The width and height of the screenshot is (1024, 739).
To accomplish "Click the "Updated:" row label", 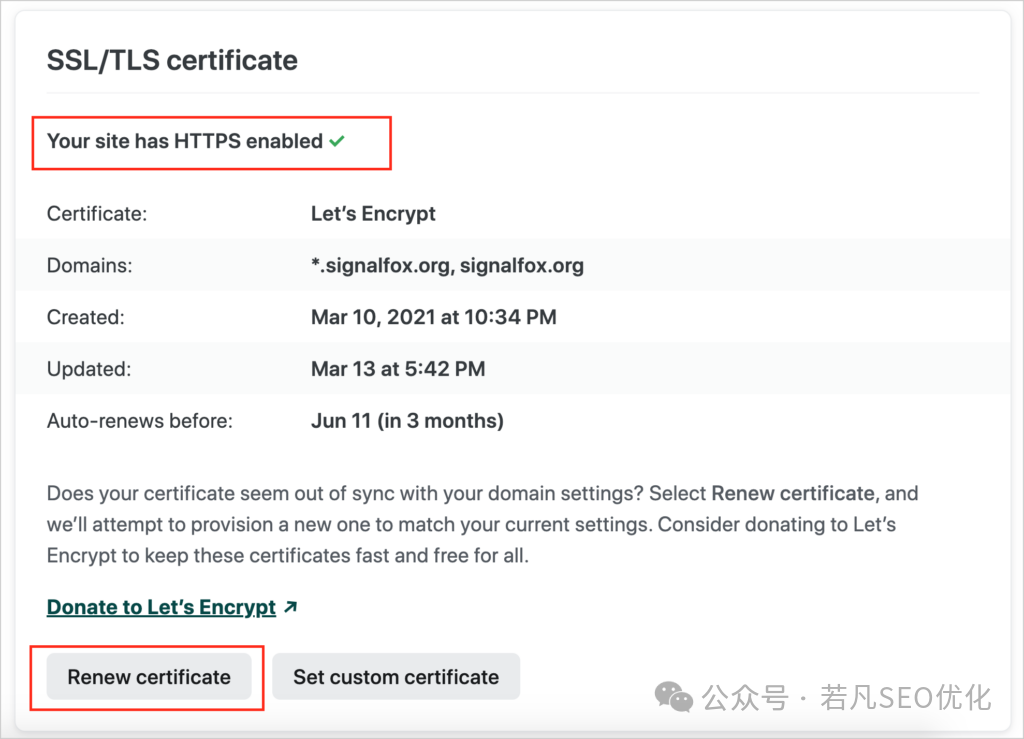I will click(x=89, y=369).
